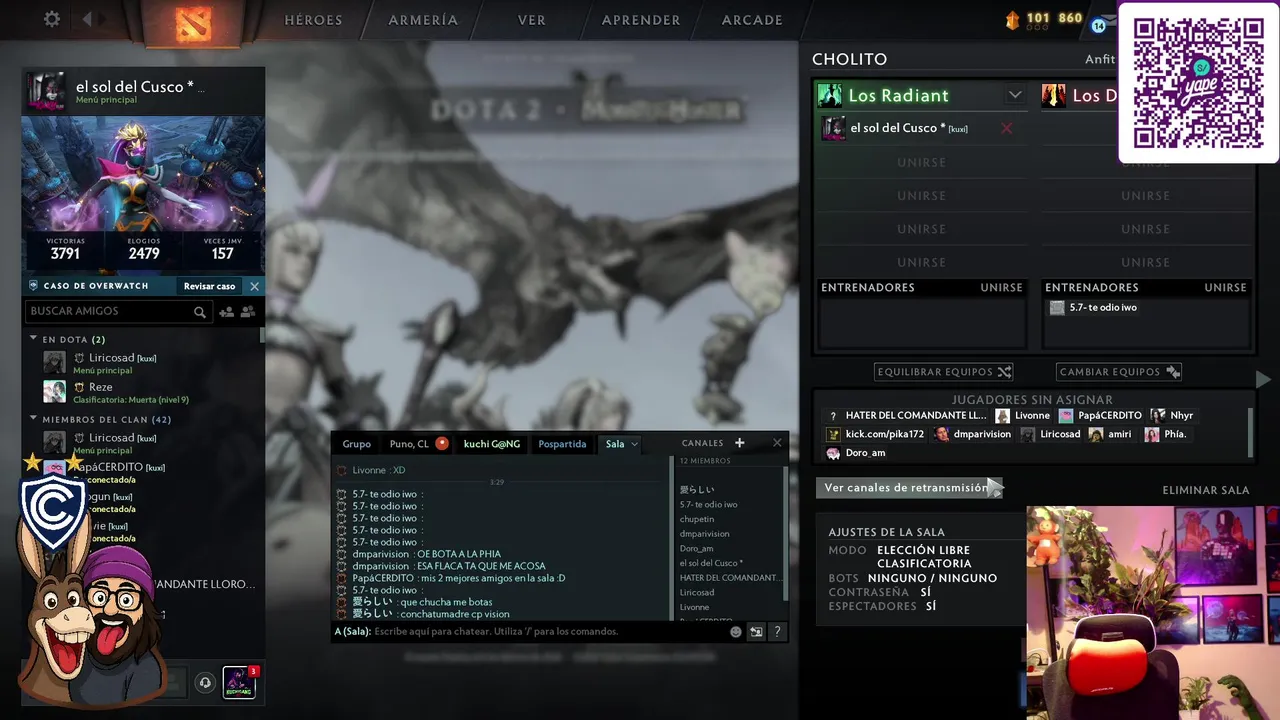The height and width of the screenshot is (720, 1280).
Task: Click the orange shard currency icon
Action: pos(1012,19)
